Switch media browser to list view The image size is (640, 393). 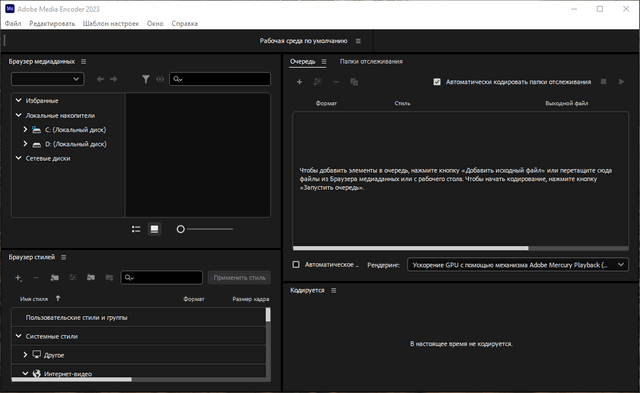click(x=136, y=229)
